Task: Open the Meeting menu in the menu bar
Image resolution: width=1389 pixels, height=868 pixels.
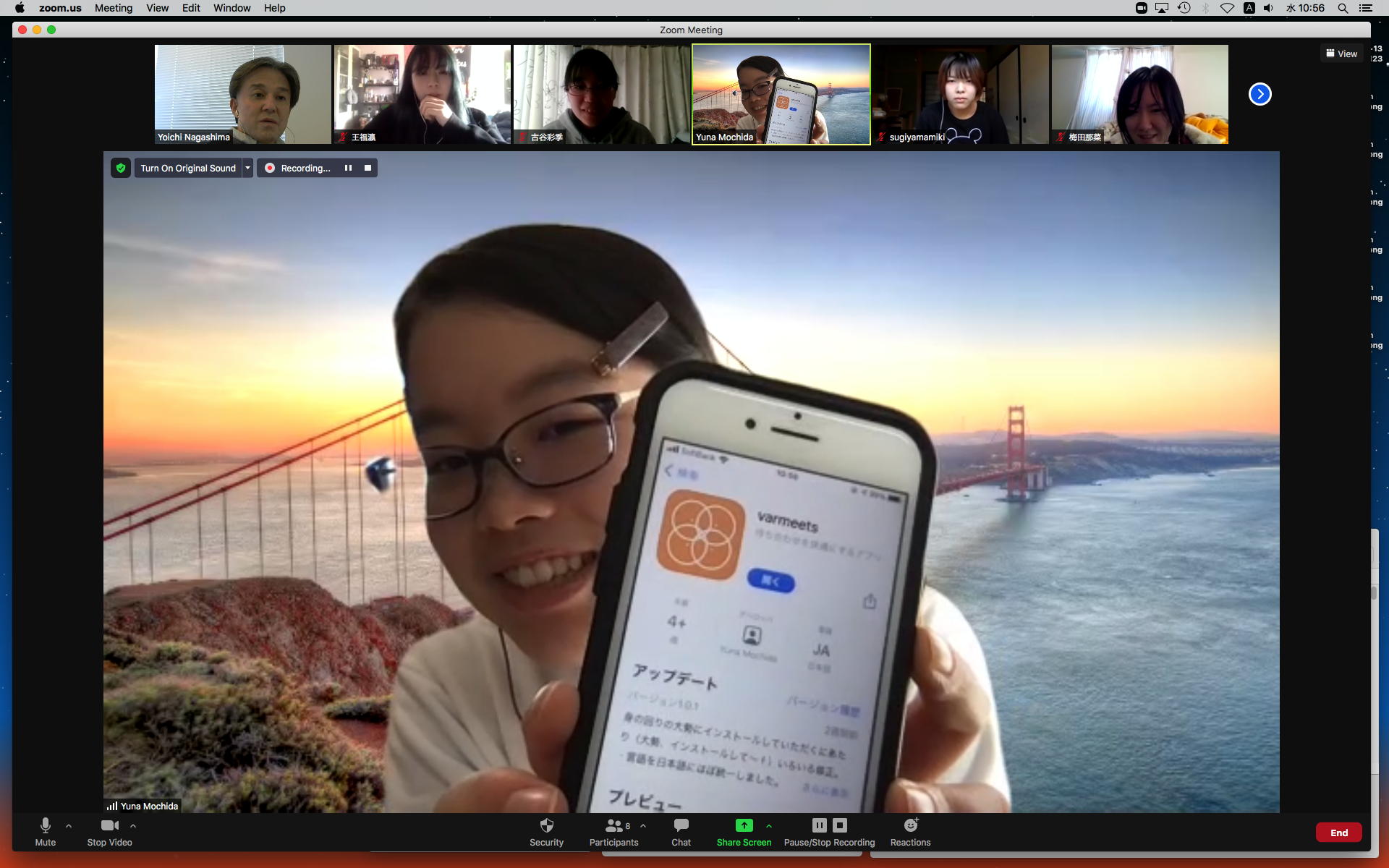Action: tap(114, 8)
